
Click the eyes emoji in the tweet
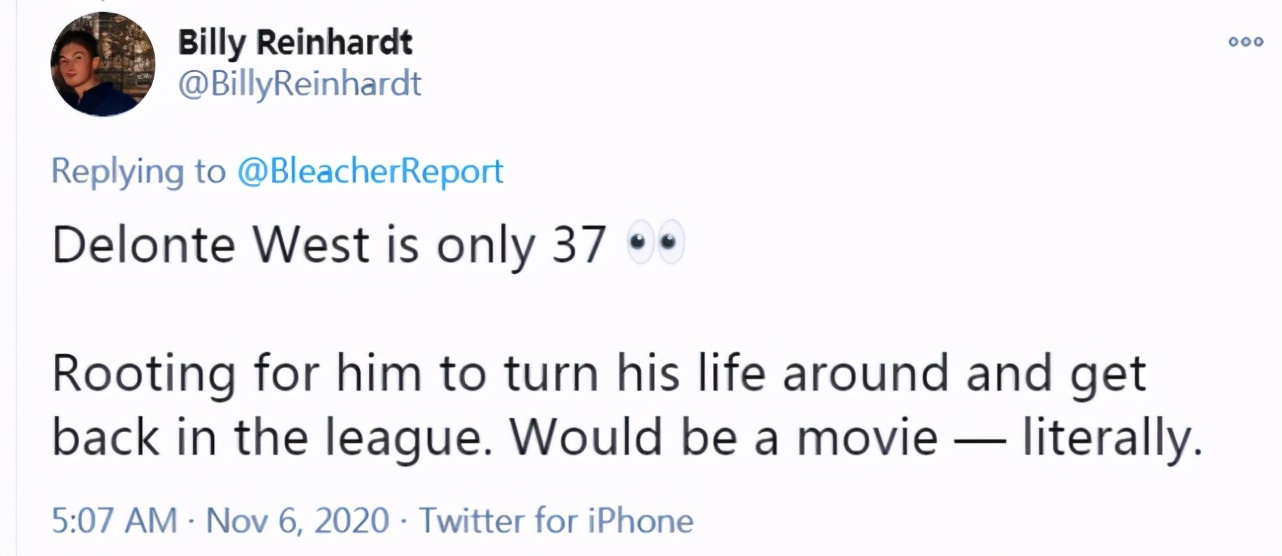(x=655, y=246)
